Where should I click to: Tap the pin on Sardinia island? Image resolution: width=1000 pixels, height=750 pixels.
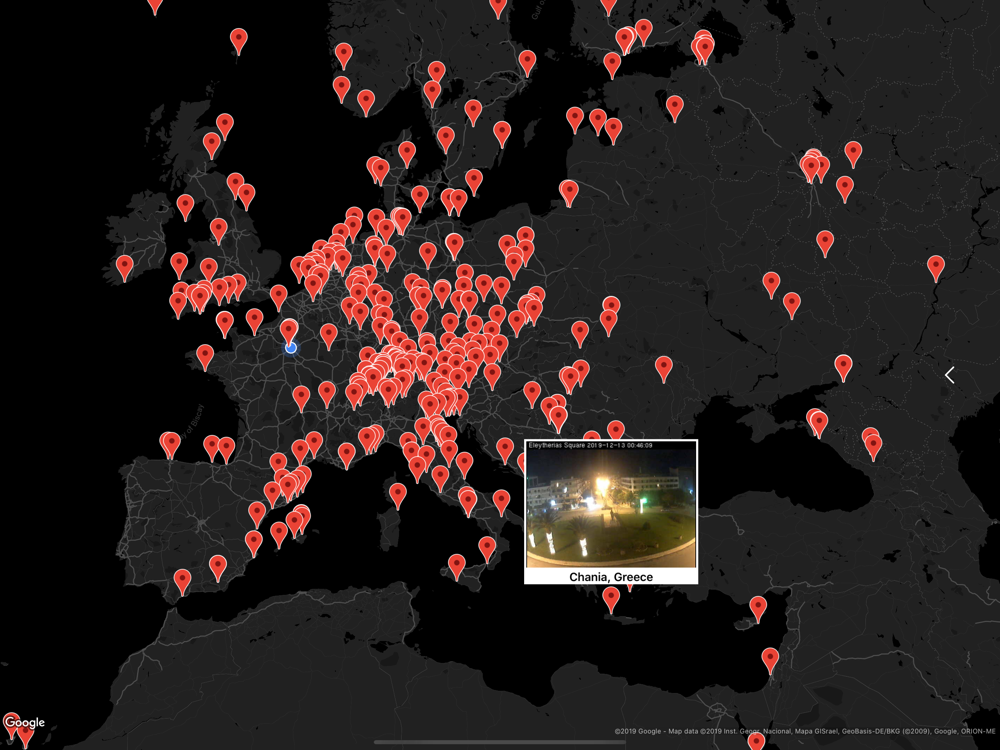(398, 494)
